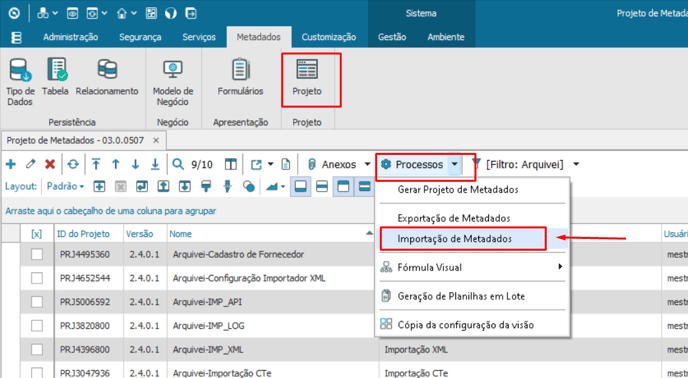Click the layout upload arrow icon
The image size is (688, 378).
tap(164, 187)
